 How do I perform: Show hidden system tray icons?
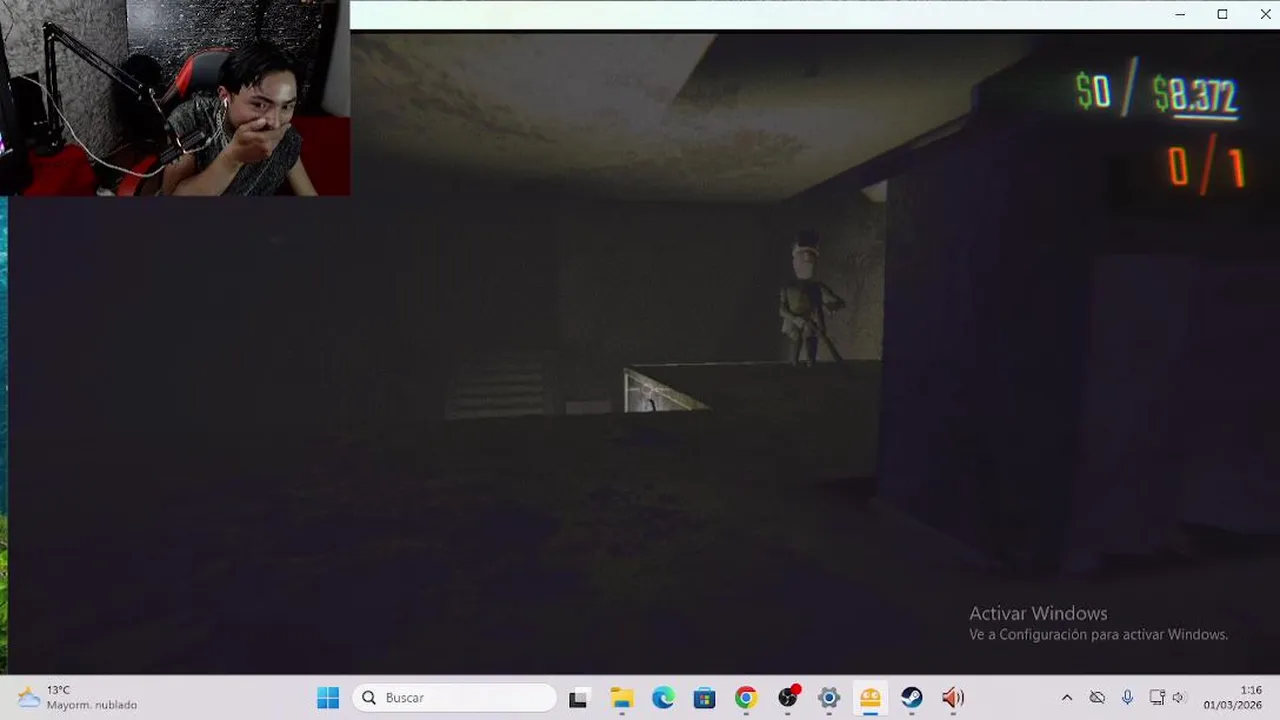[1067, 698]
